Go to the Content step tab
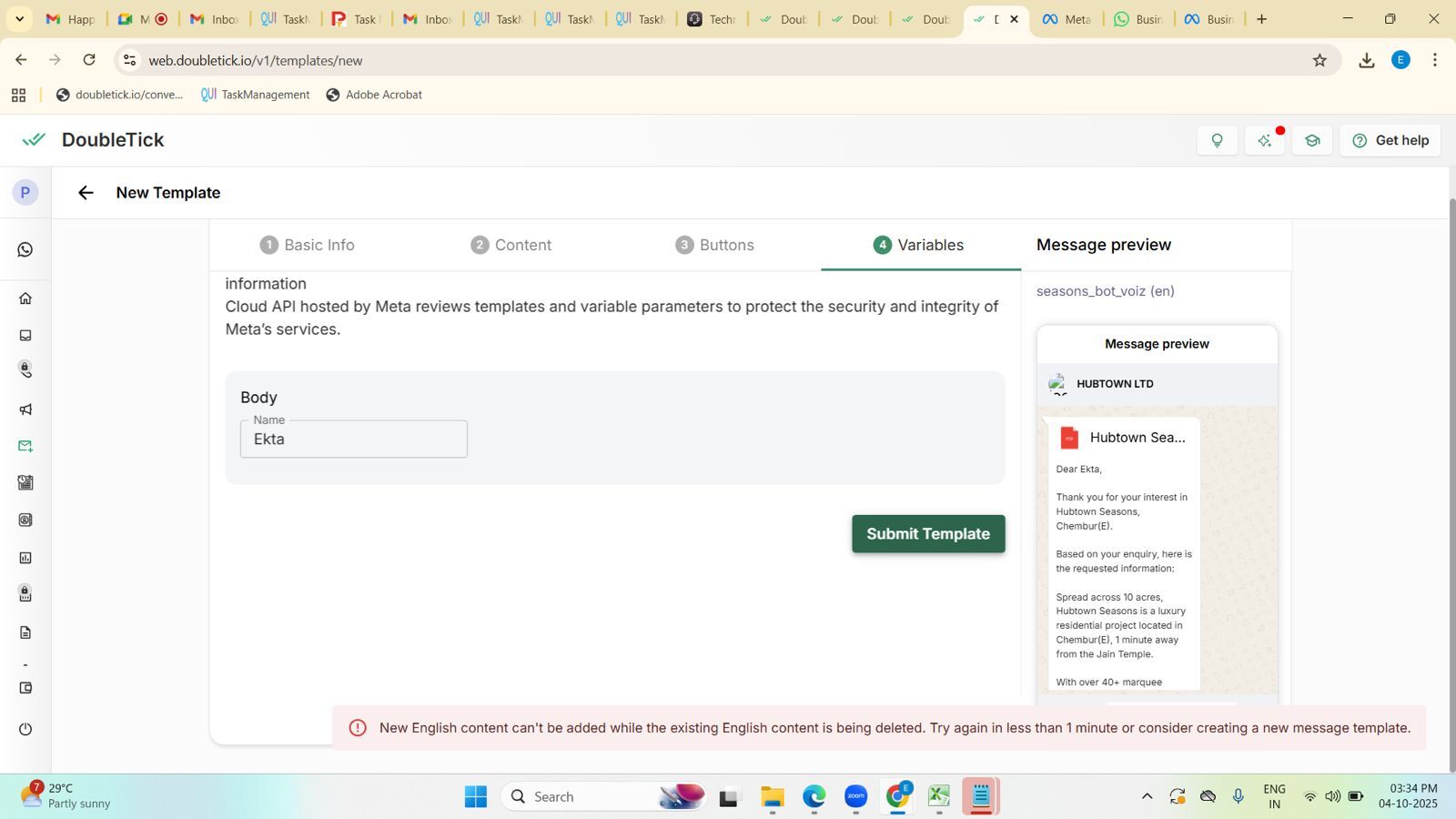 [511, 245]
